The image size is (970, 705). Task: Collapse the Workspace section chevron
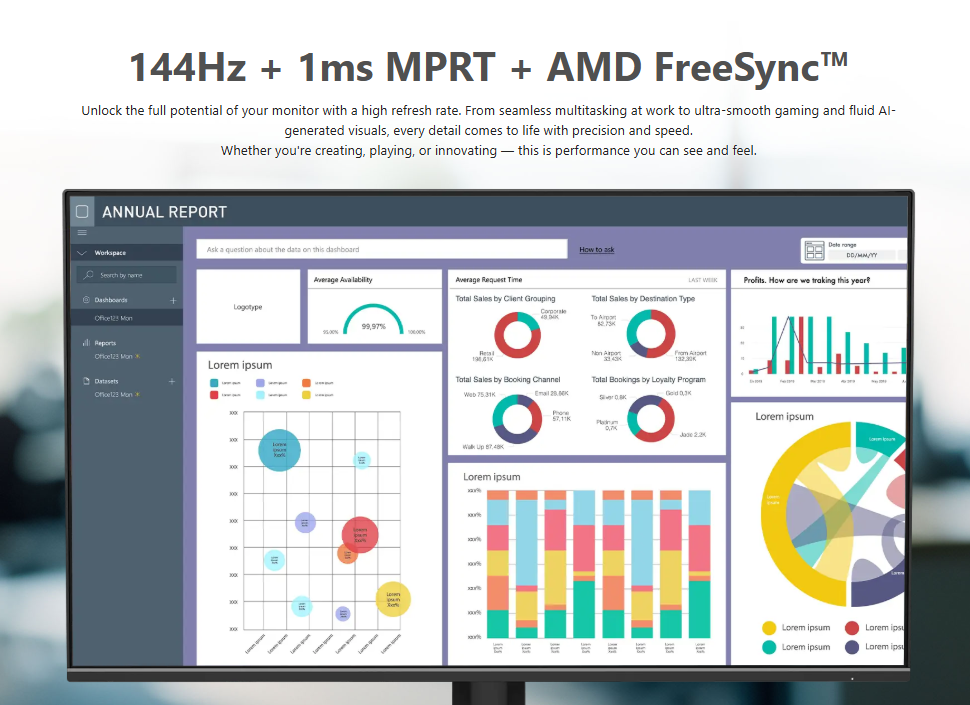(x=83, y=253)
